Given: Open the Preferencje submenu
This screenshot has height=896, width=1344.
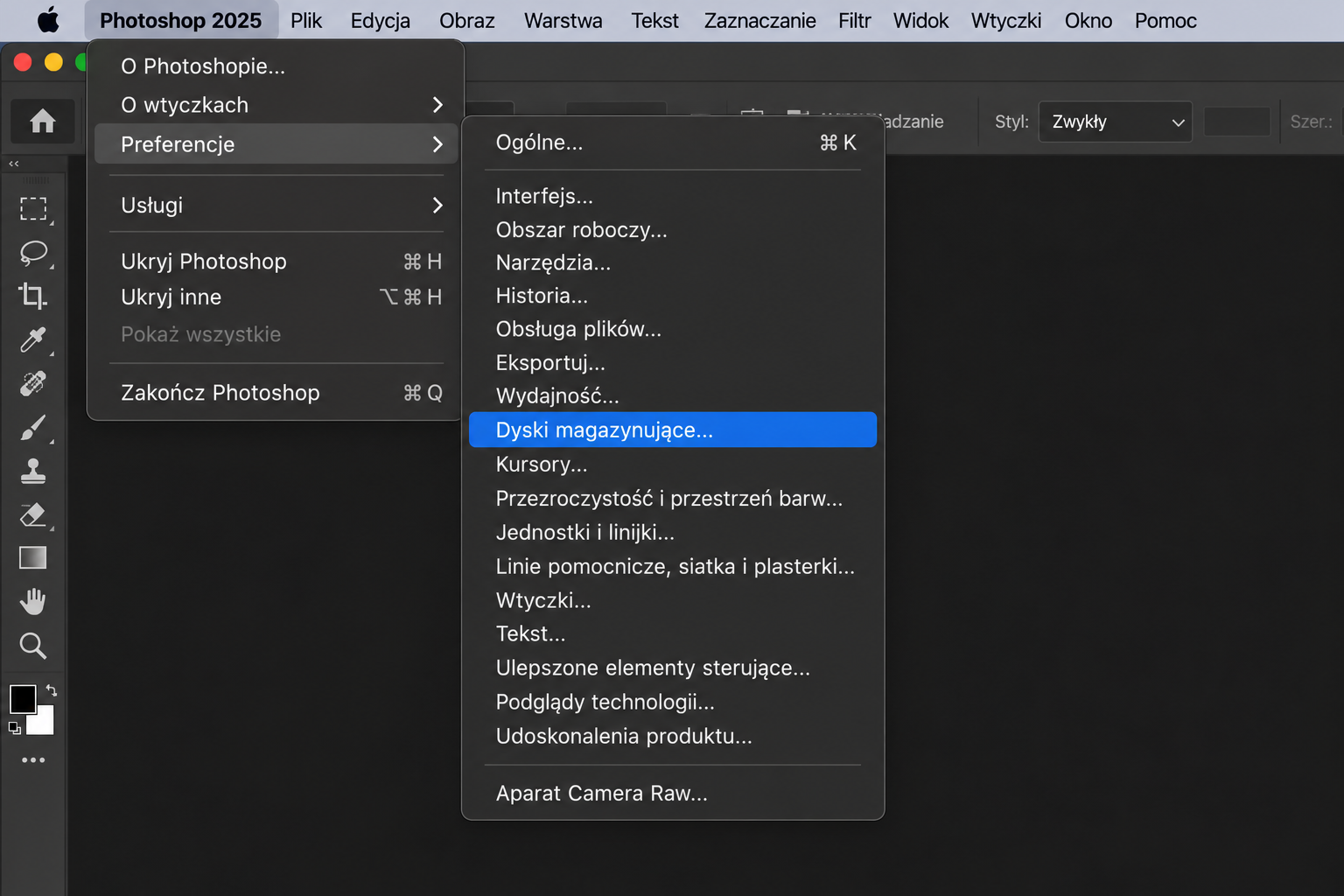Looking at the screenshot, I should point(276,144).
